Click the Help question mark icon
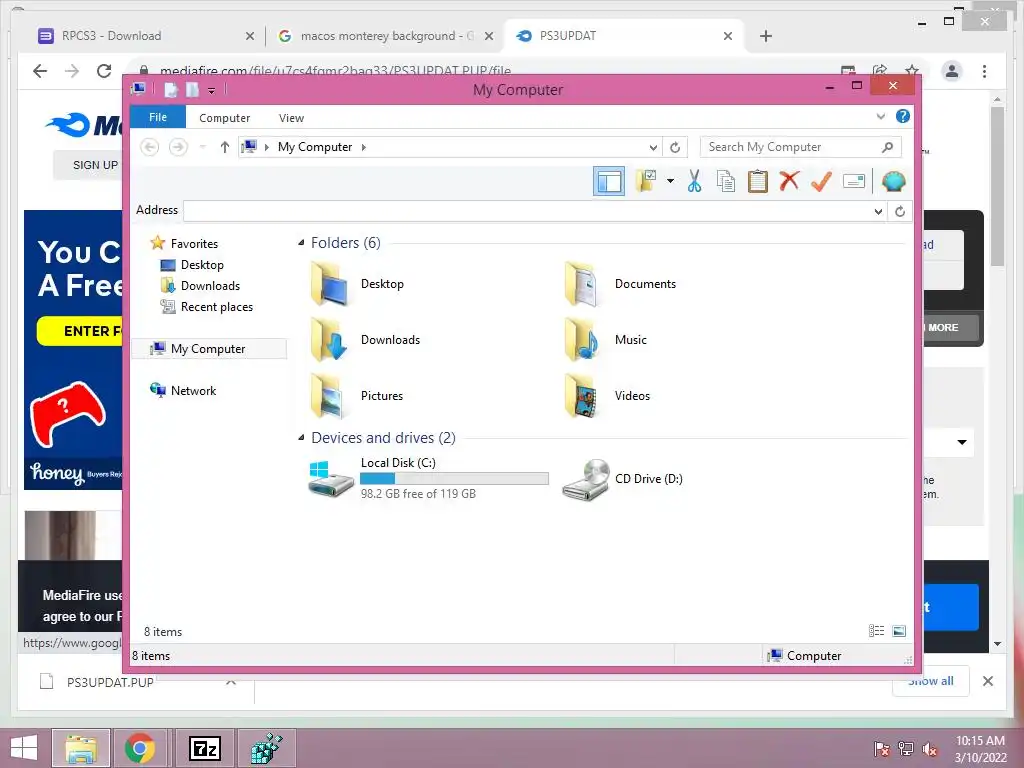Viewport: 1024px width, 768px height. 903,116
